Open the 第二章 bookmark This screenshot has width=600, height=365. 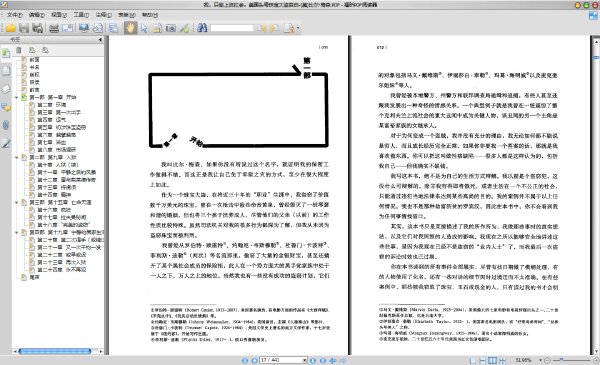pos(52,105)
